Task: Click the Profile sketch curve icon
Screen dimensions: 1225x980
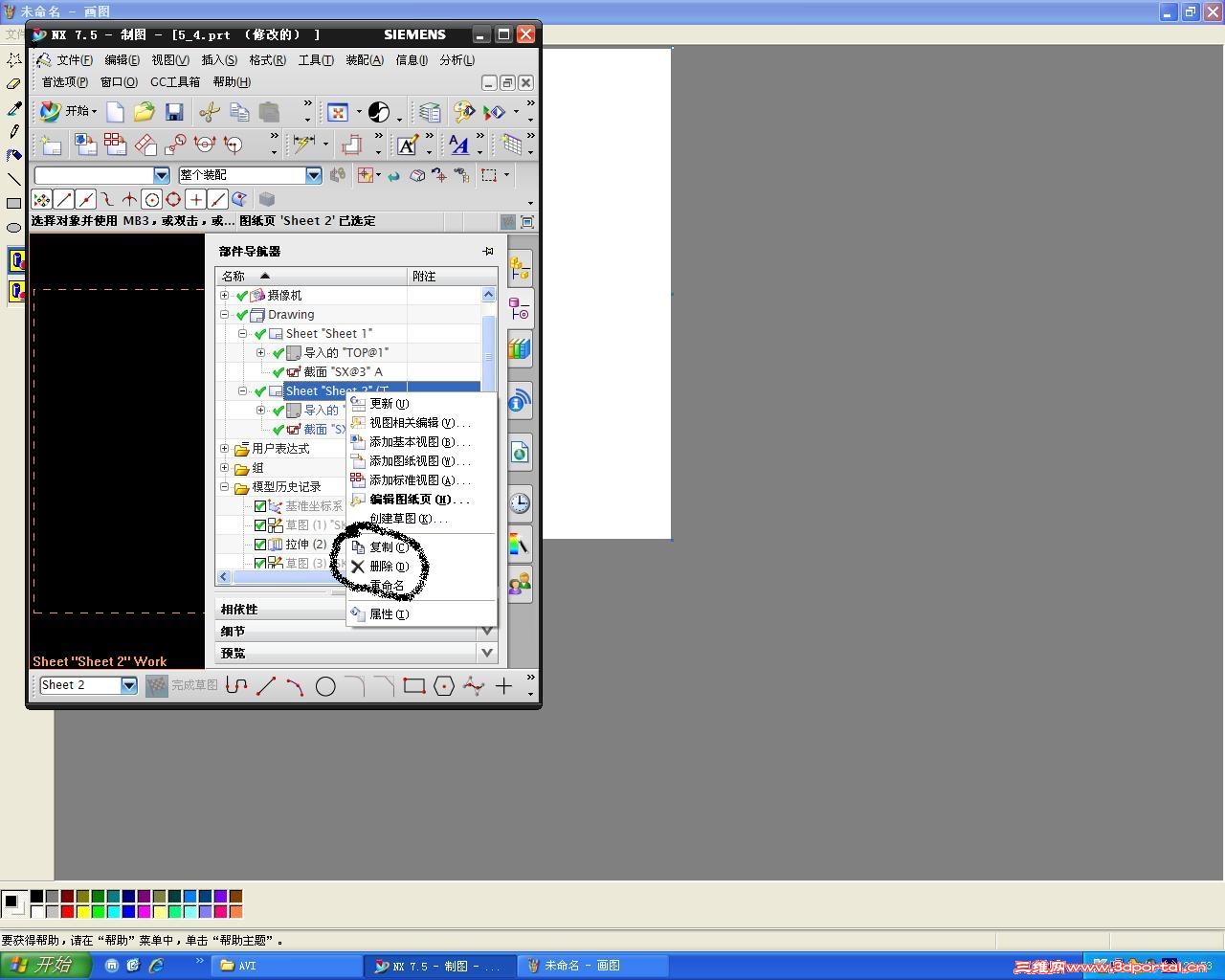Action: click(x=236, y=685)
